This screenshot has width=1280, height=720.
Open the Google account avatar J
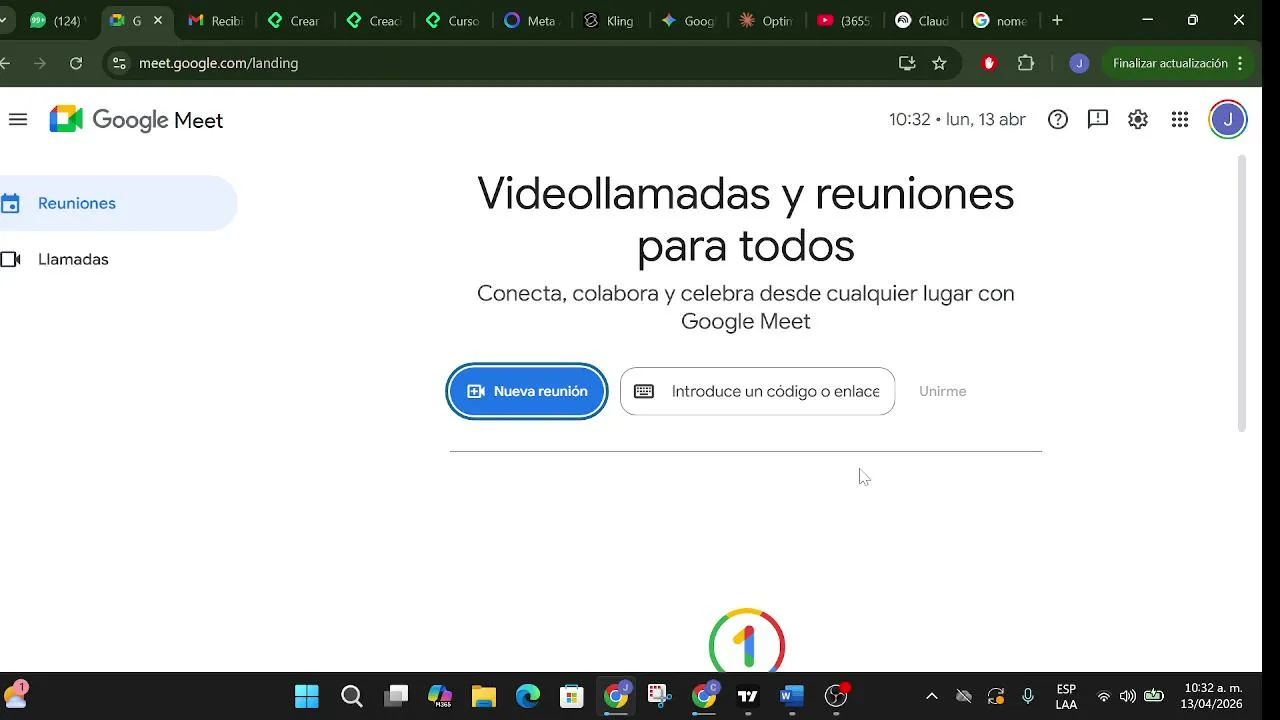tap(1228, 120)
